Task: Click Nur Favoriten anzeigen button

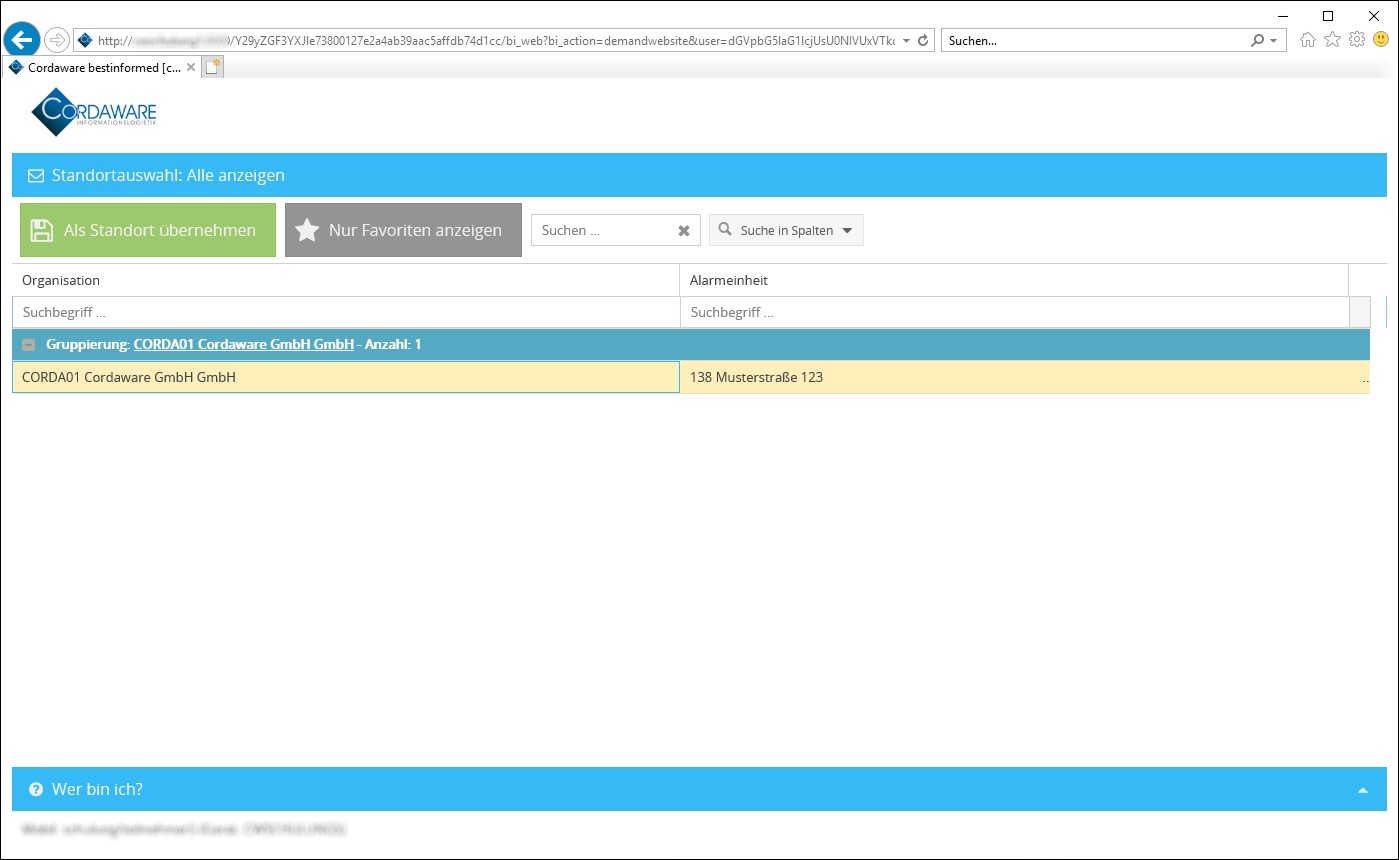Action: point(403,230)
